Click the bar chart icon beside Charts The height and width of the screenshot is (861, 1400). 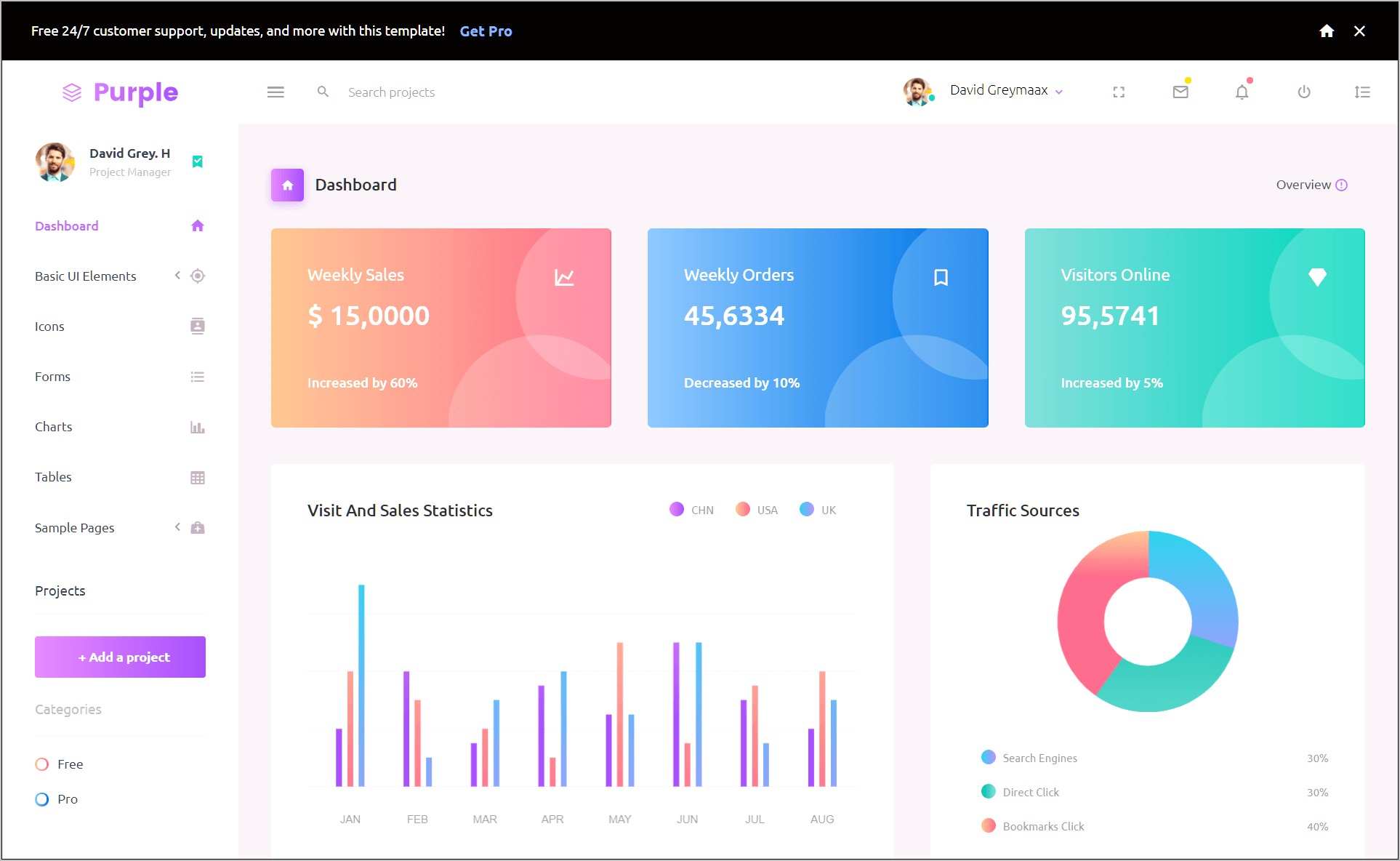197,427
